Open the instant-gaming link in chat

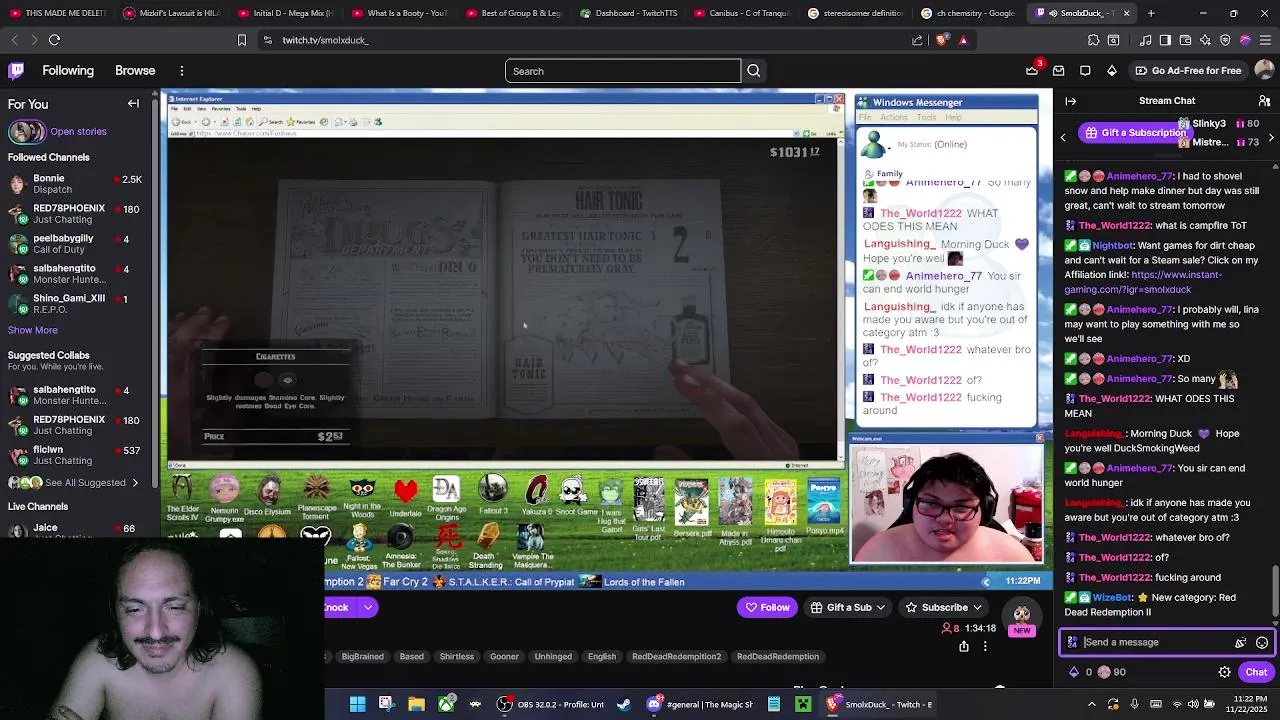click(1143, 282)
